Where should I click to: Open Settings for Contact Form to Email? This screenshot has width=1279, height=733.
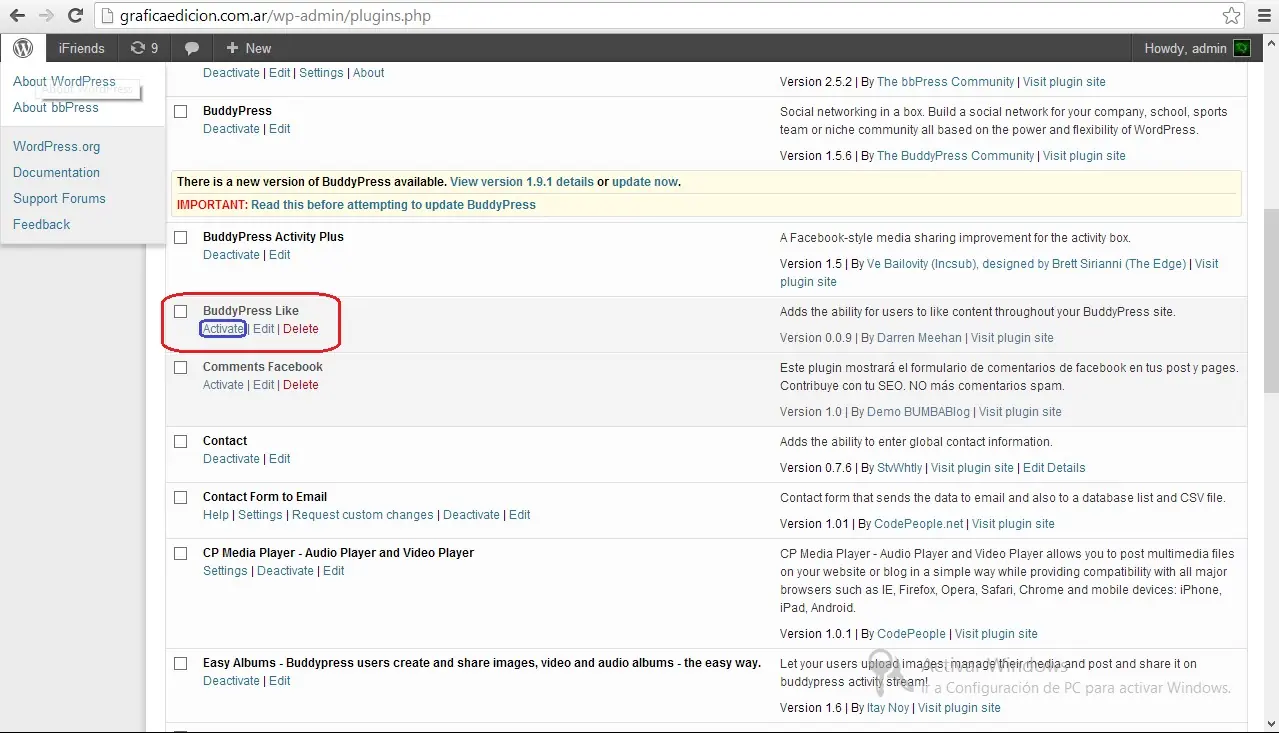coord(260,515)
